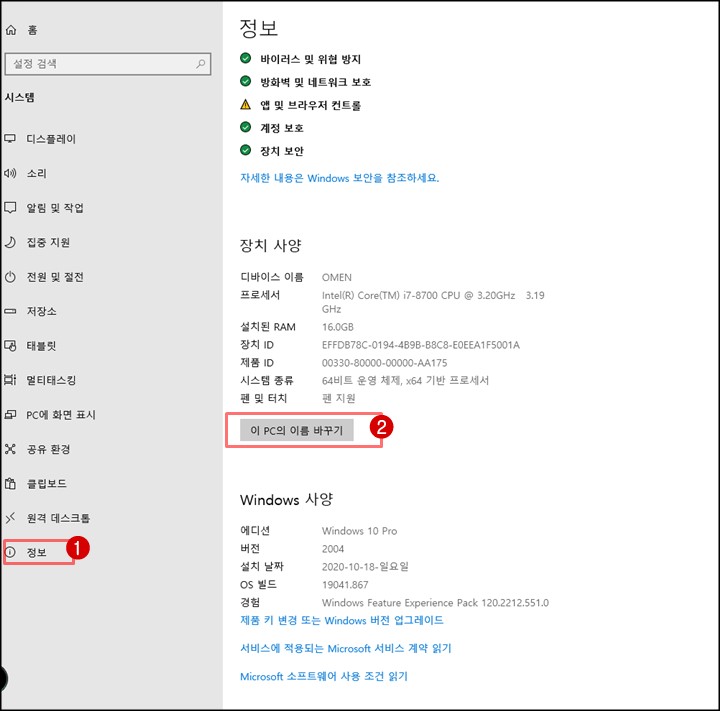Screen dimensions: 720x711
Task: Click 이 PC의 이름 바꾸기 button
Action: (297, 430)
